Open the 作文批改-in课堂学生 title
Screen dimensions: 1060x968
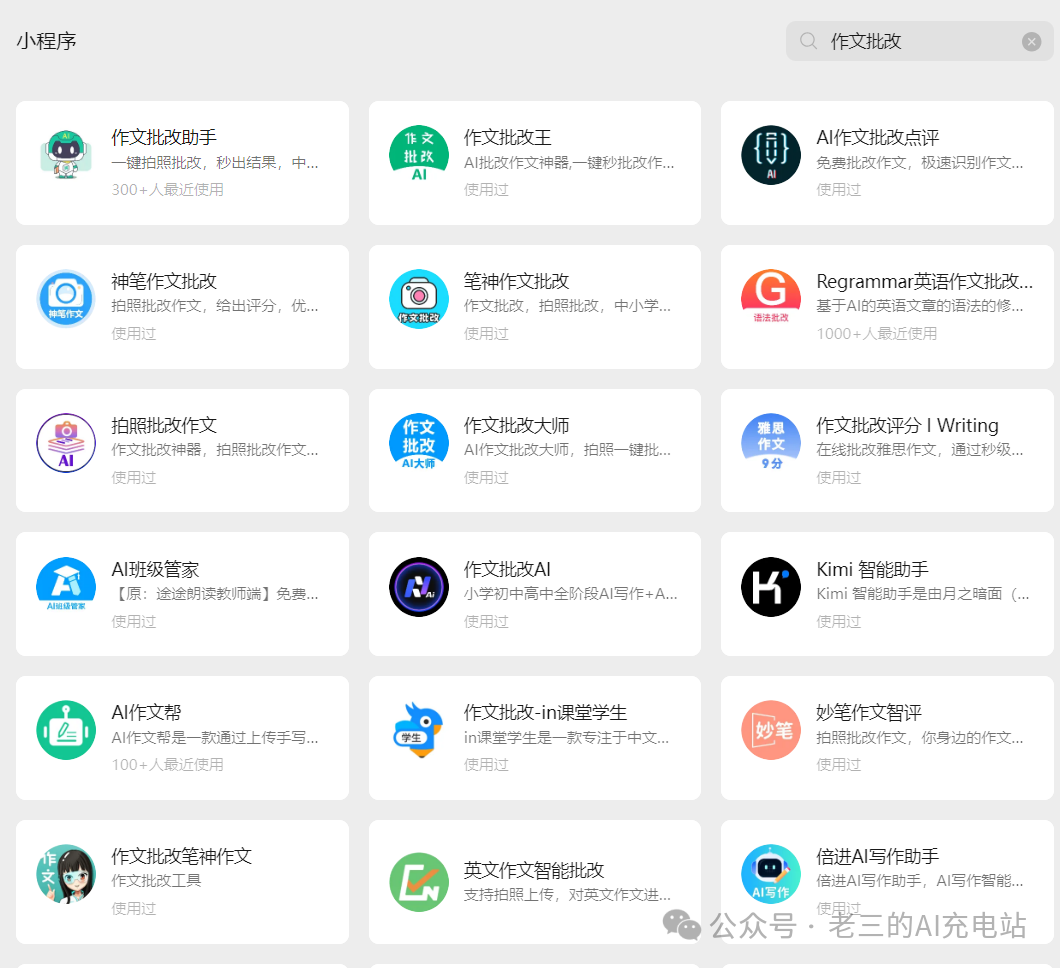(546, 712)
